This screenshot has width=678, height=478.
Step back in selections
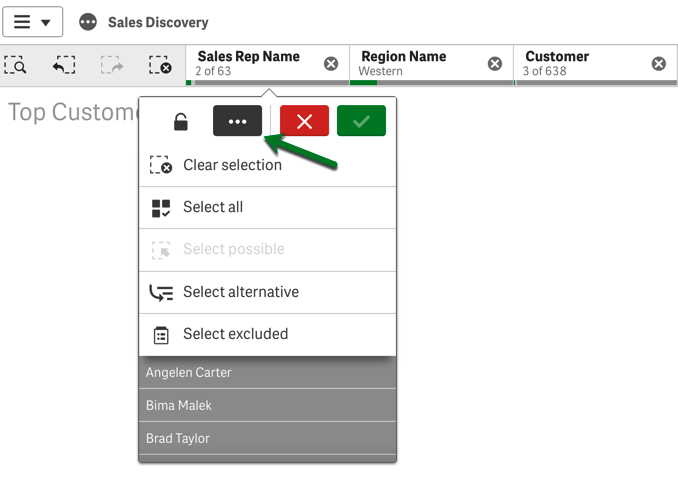(64, 65)
